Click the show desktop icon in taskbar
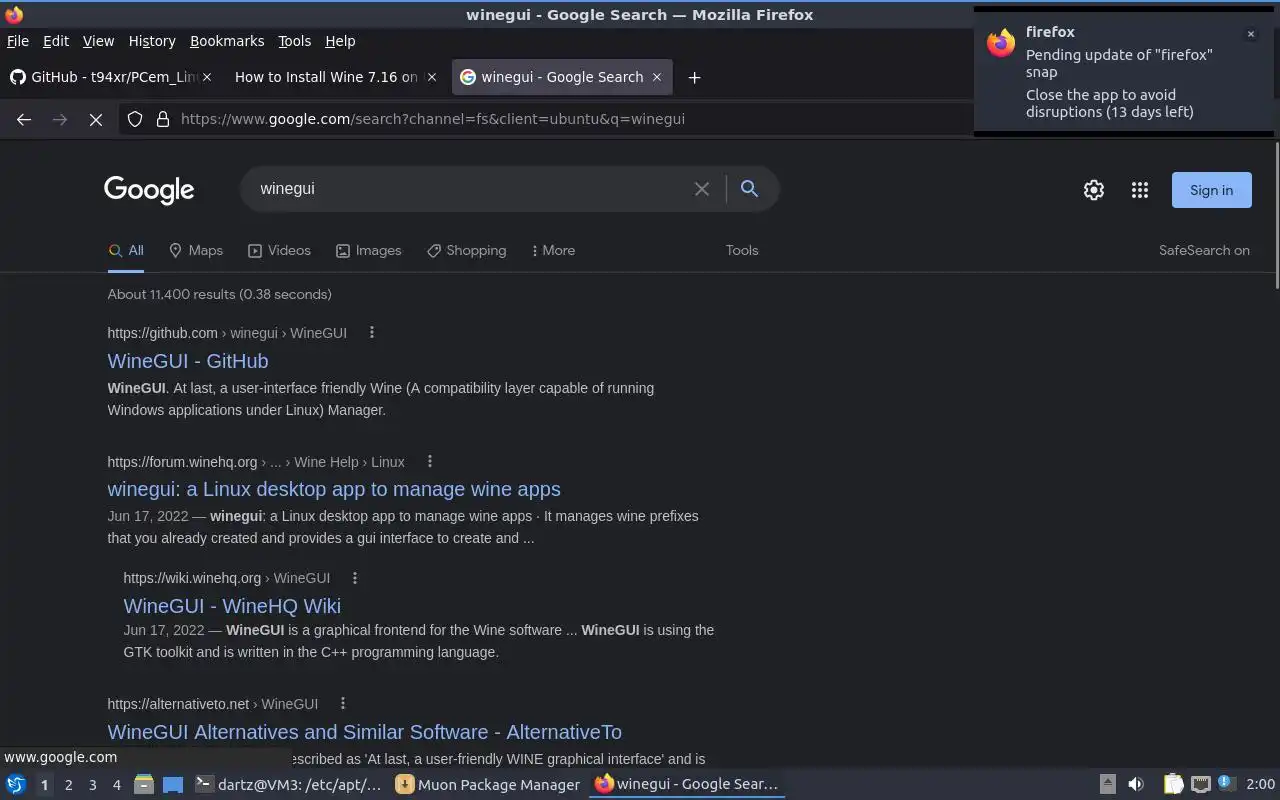The height and width of the screenshot is (800, 1280). click(172, 784)
